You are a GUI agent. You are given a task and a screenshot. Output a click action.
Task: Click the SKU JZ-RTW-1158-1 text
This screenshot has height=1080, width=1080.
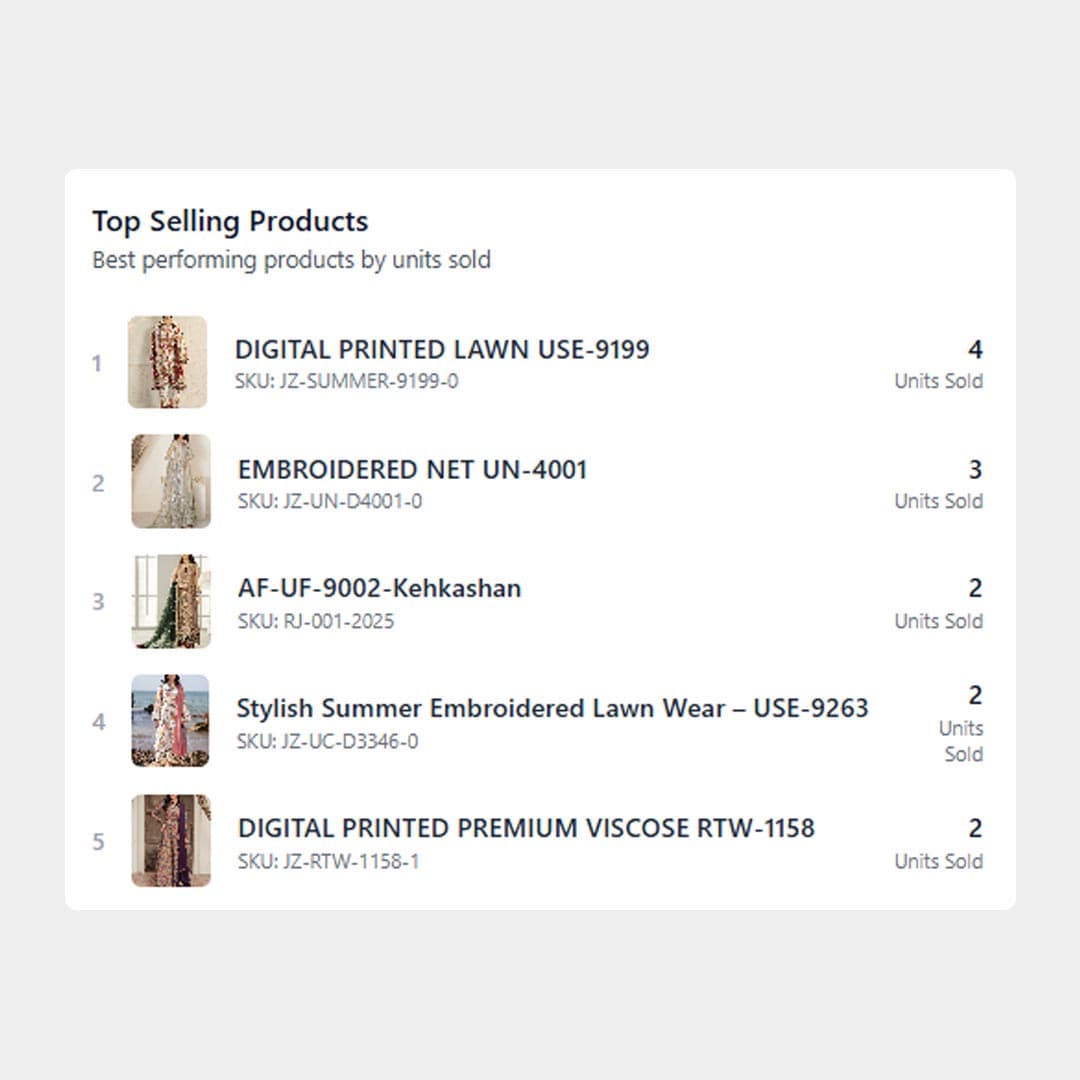(328, 861)
